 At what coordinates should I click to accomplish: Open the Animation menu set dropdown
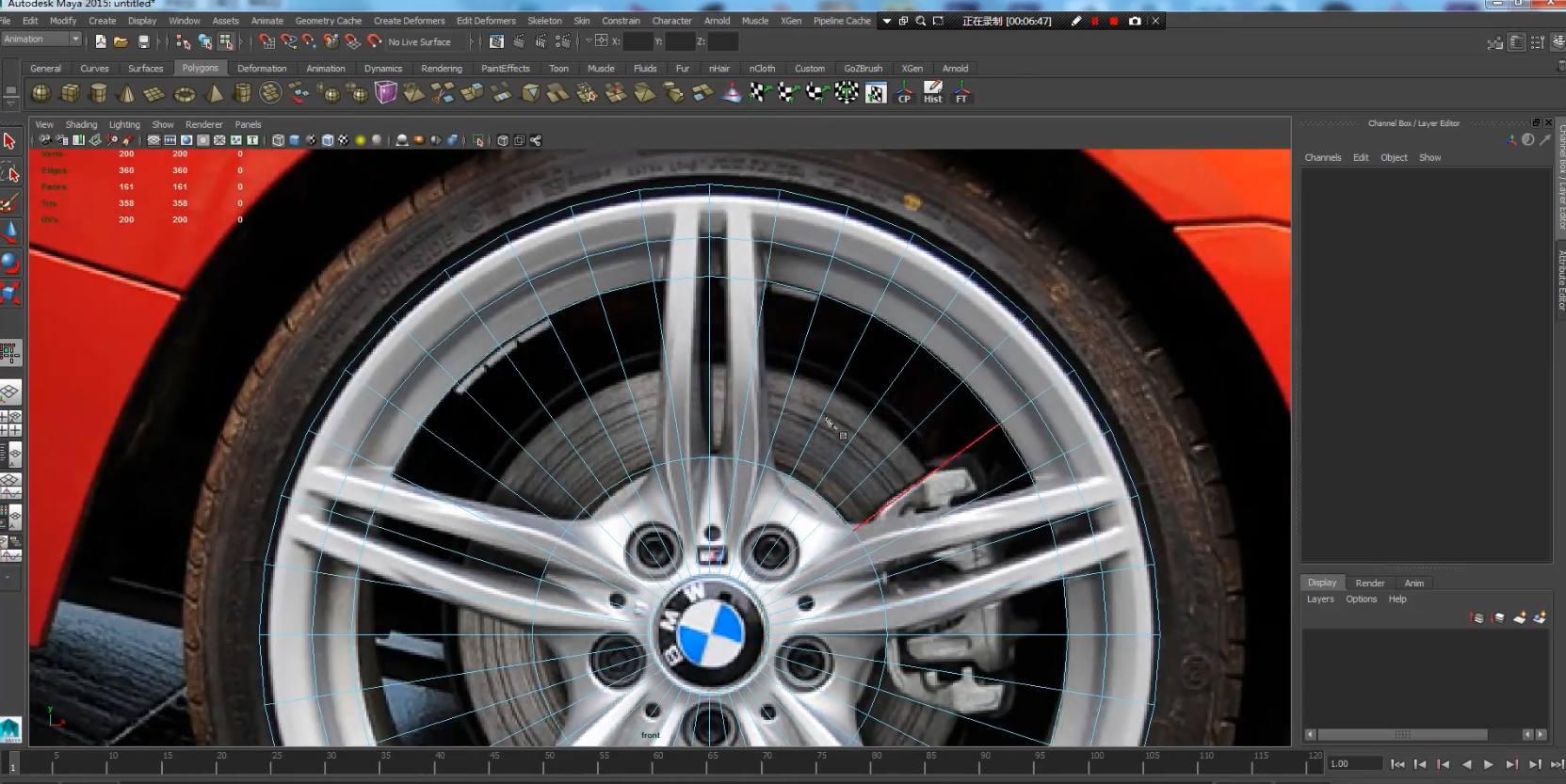point(41,40)
